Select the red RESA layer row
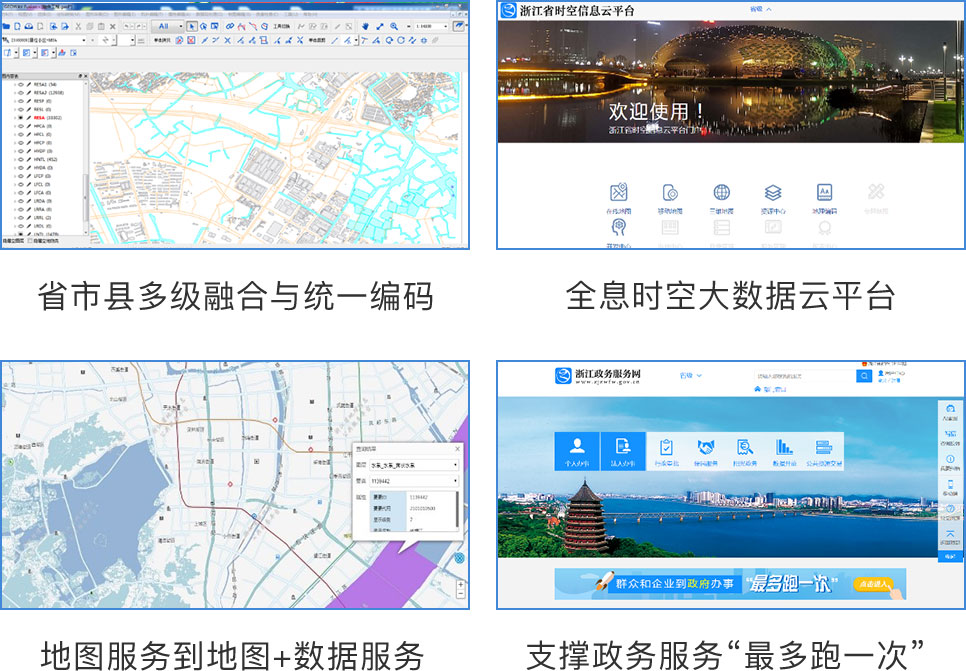Viewport: 966px width, 671px height. (47, 118)
